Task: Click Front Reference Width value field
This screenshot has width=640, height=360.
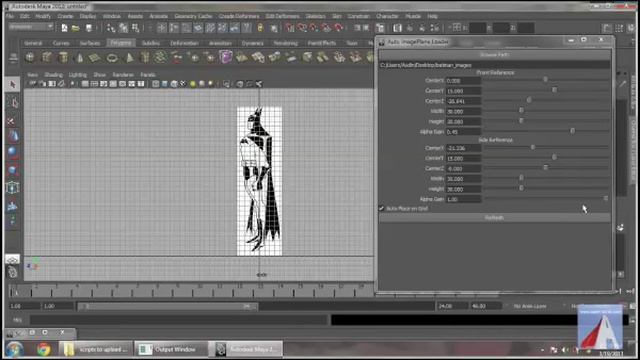Action: tap(463, 111)
